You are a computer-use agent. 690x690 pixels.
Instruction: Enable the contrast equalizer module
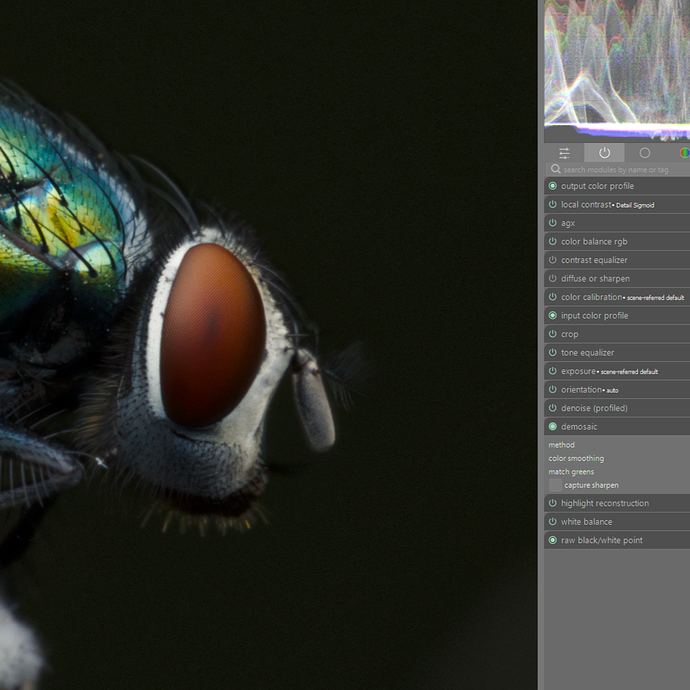click(x=553, y=260)
